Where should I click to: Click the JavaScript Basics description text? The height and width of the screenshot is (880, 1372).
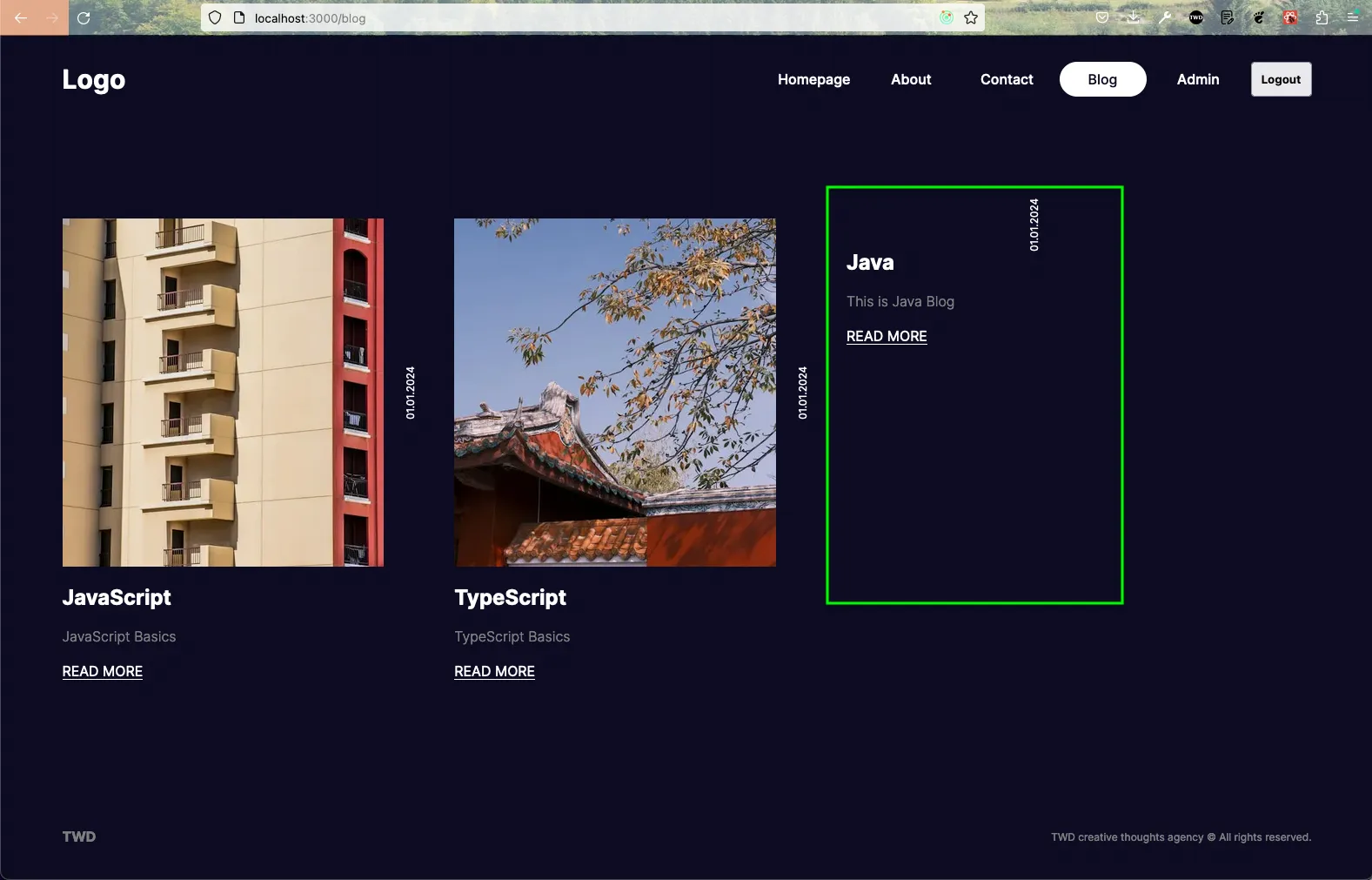[119, 636]
